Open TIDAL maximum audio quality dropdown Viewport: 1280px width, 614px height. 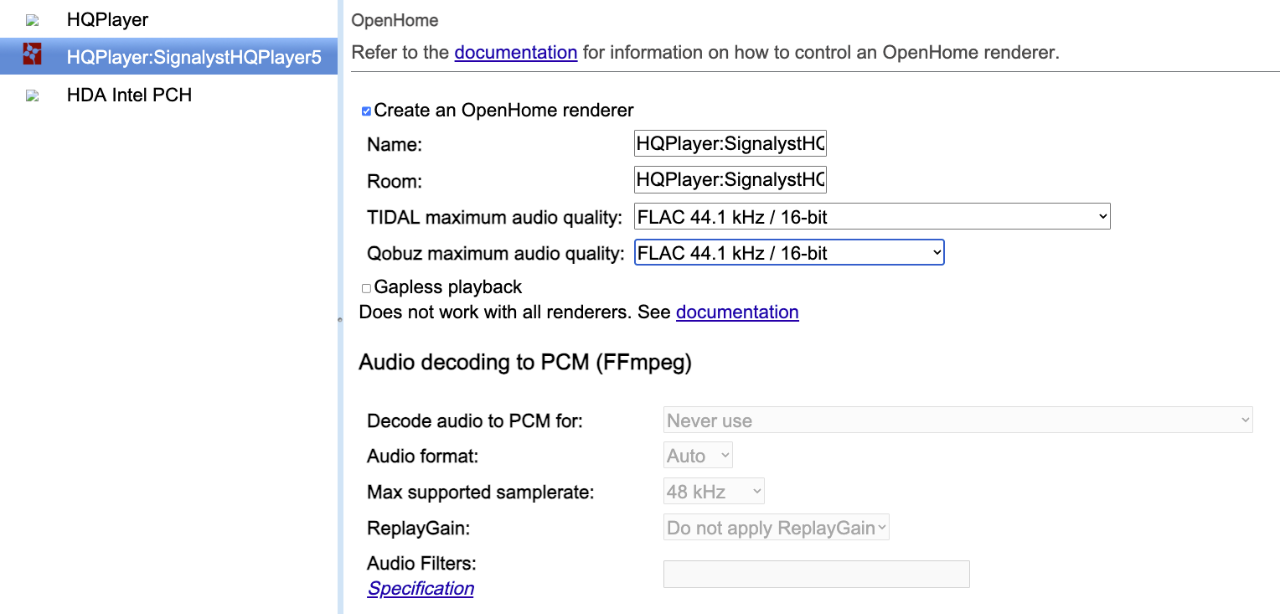872,216
